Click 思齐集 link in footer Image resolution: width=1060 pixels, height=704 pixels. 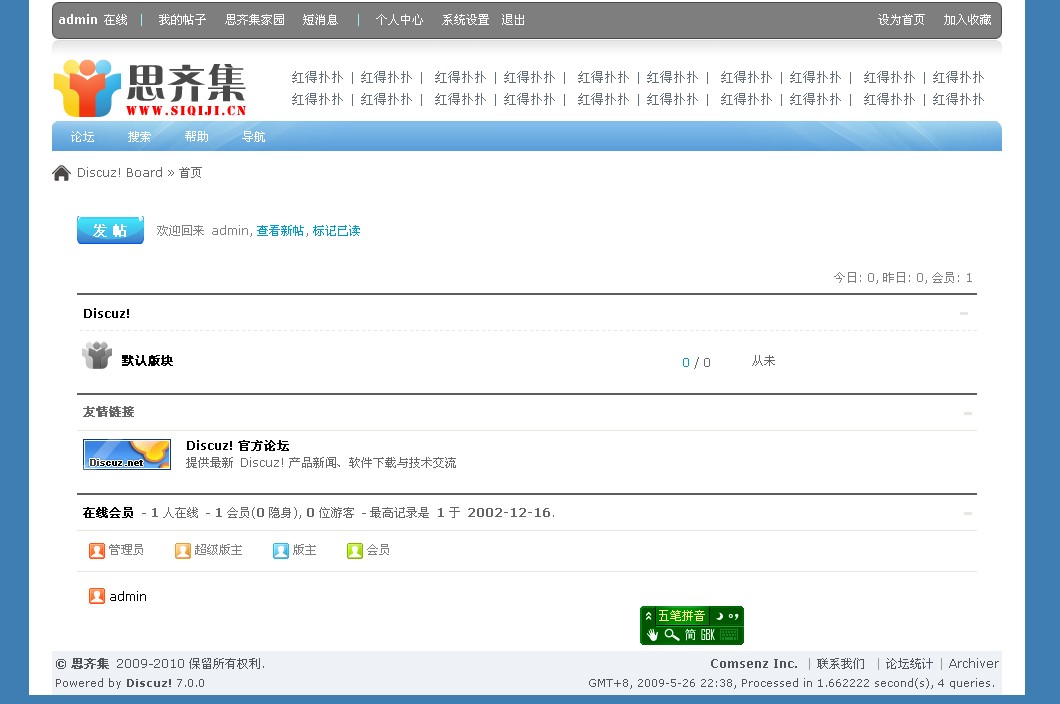[x=90, y=664]
